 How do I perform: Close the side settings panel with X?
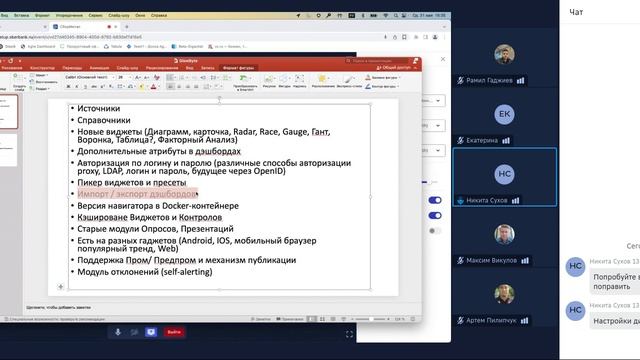click(443, 59)
